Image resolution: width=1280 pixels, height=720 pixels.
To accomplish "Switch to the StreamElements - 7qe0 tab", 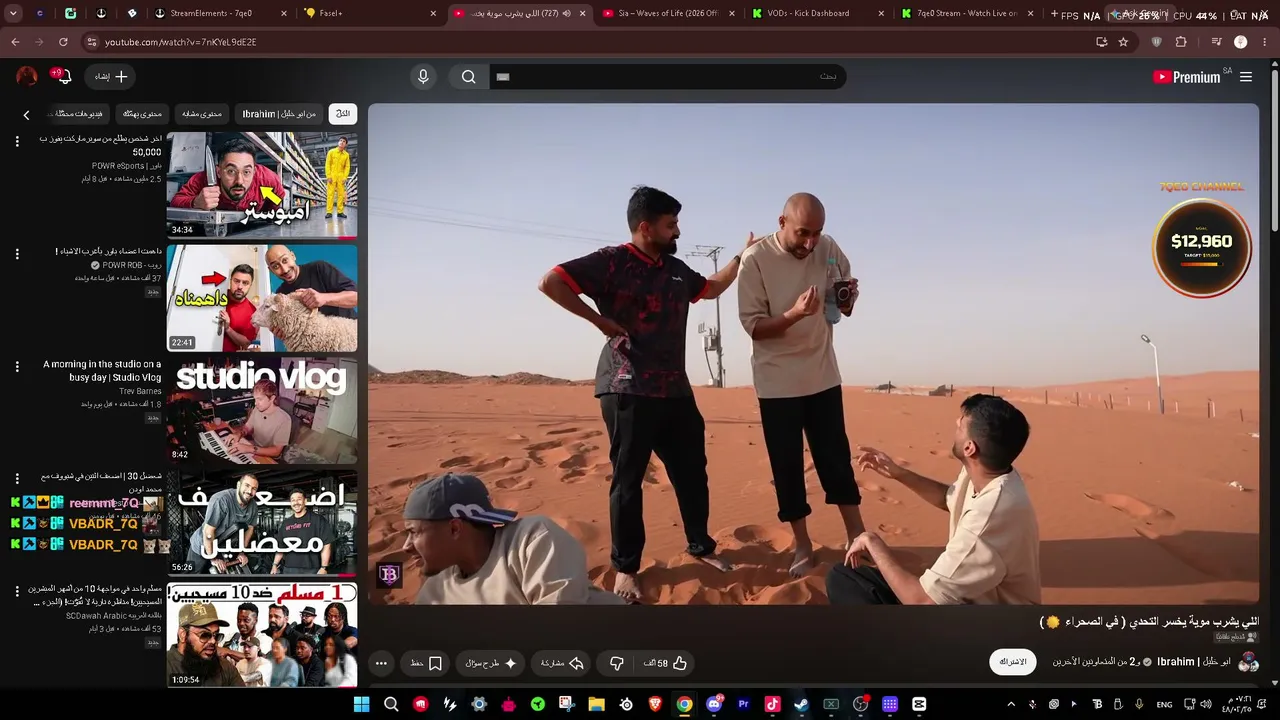I will 220,13.
